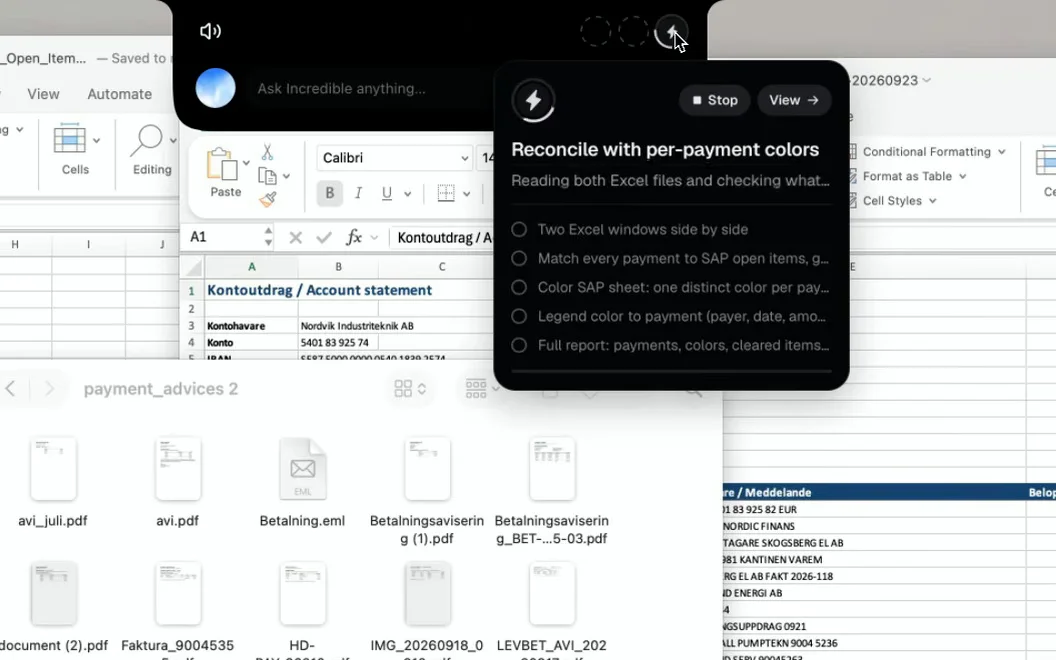Toggle 'Two Excel windows side by side' step
The width and height of the screenshot is (1056, 660).
point(519,229)
